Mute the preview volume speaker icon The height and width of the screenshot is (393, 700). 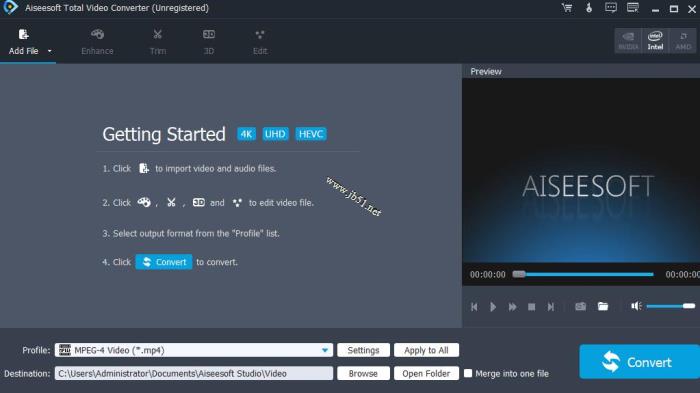pyautogui.click(x=636, y=306)
